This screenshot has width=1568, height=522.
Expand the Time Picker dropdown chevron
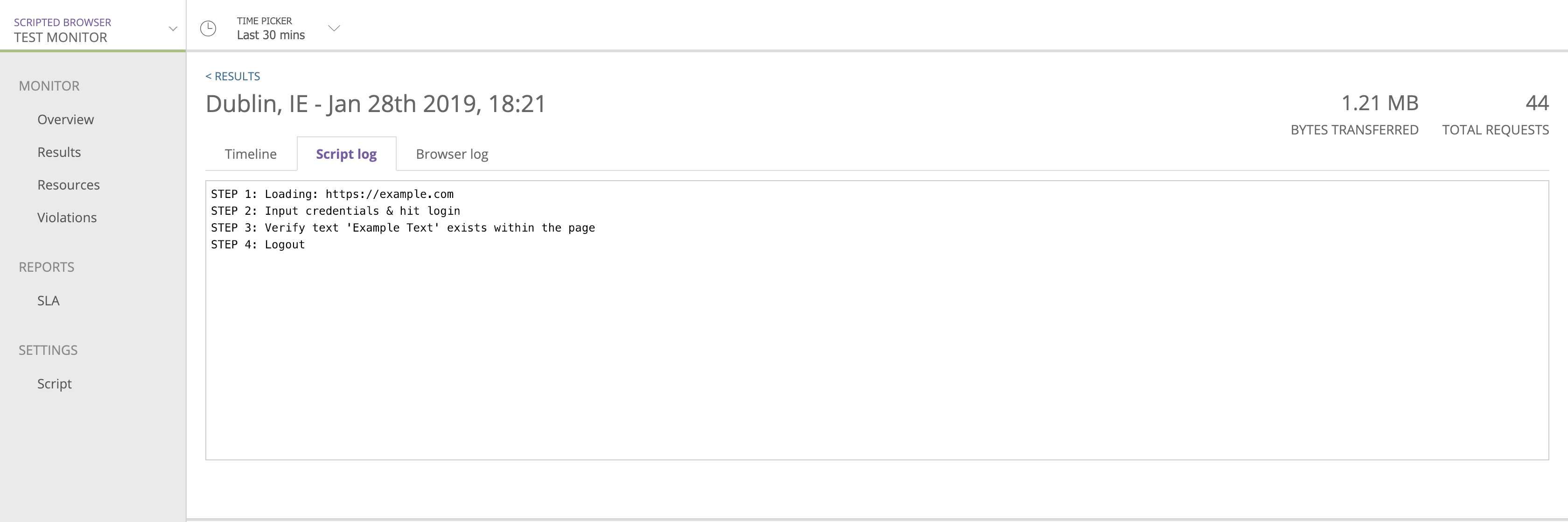[334, 28]
